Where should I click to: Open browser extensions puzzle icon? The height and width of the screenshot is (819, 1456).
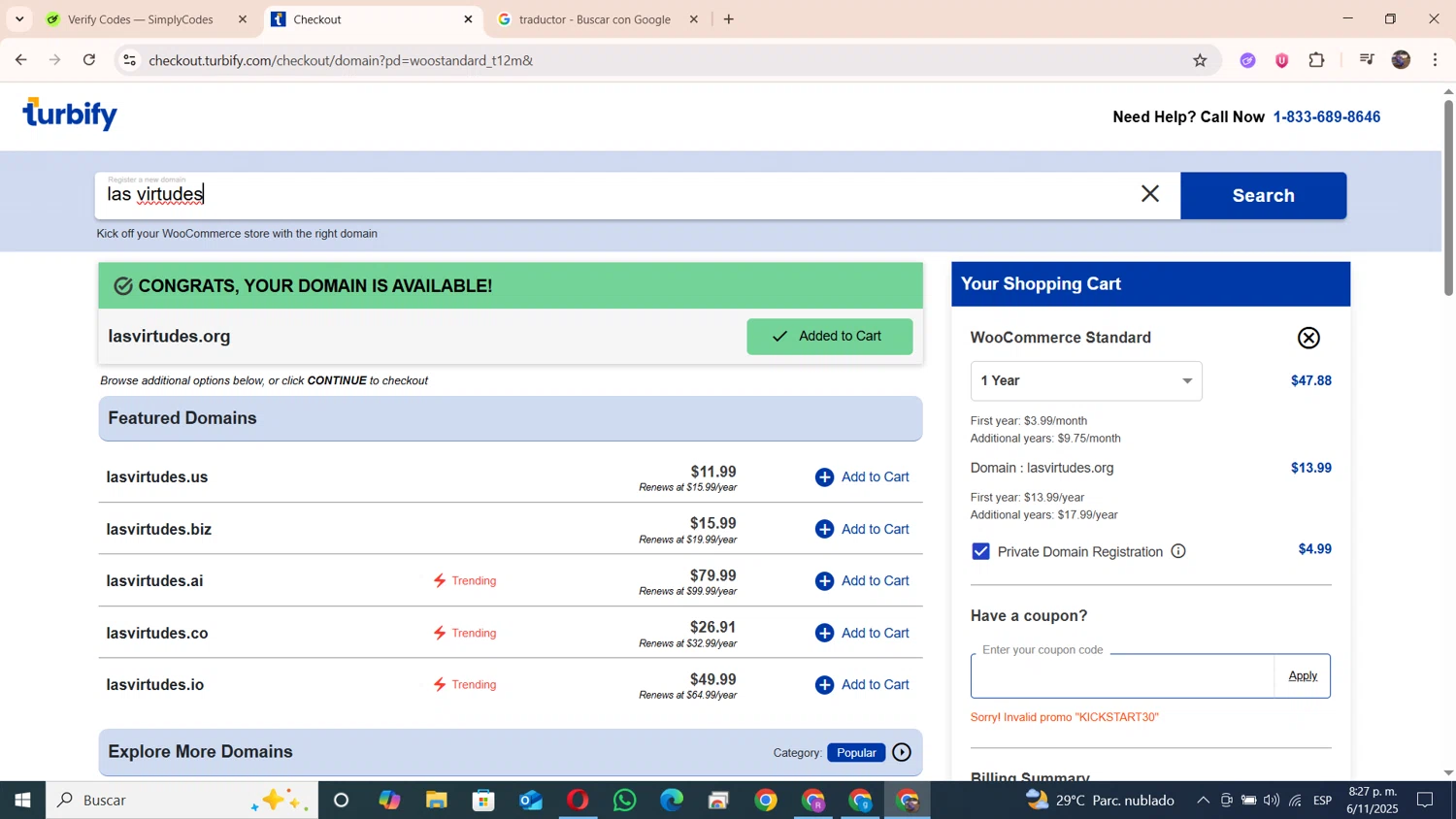1316,60
